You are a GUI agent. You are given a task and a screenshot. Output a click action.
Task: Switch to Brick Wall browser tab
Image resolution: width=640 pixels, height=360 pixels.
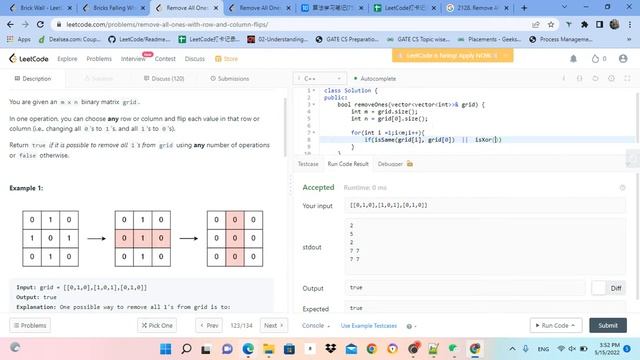coord(41,8)
